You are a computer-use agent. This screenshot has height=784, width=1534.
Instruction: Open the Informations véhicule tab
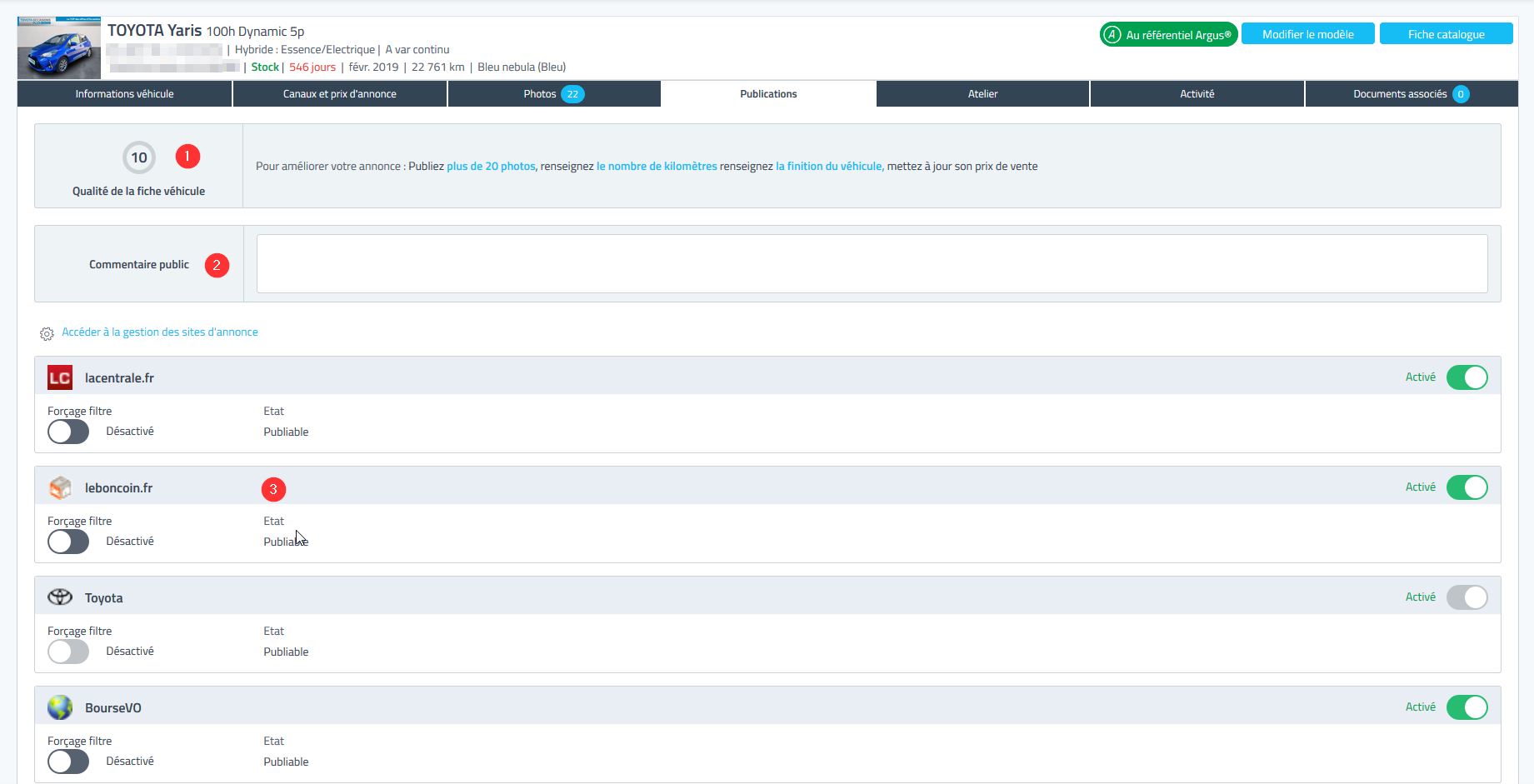124,94
